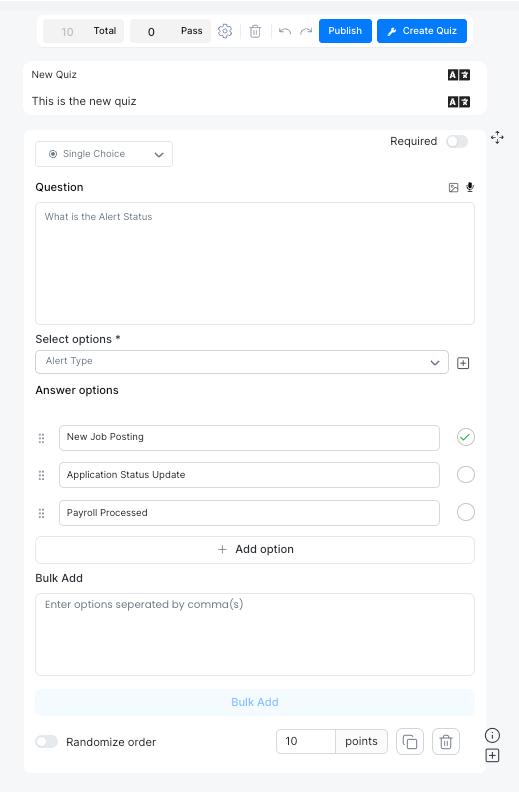Delete this question with bottom trash icon
Image resolution: width=519 pixels, height=792 pixels.
click(446, 741)
